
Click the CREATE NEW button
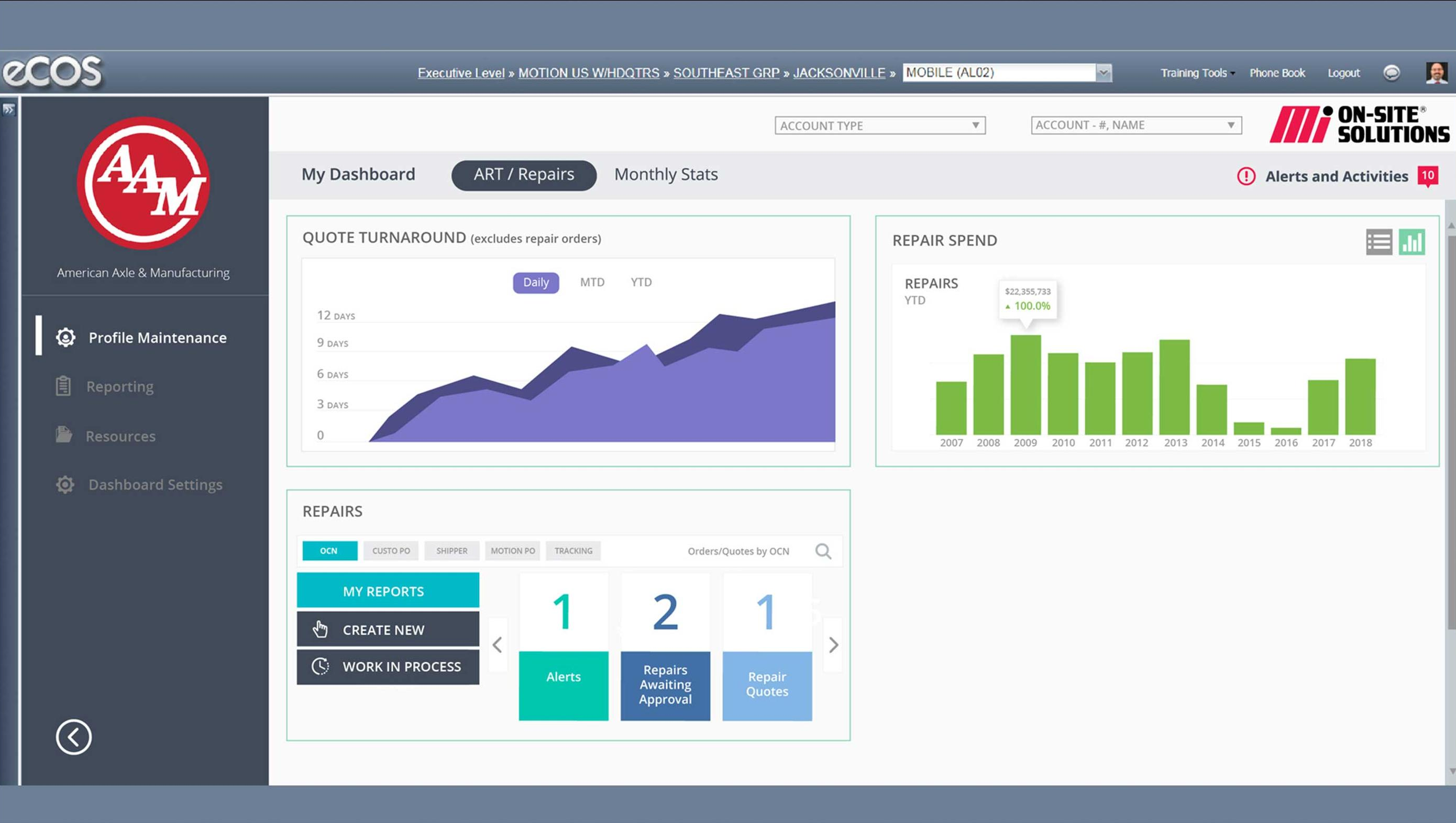click(x=388, y=629)
